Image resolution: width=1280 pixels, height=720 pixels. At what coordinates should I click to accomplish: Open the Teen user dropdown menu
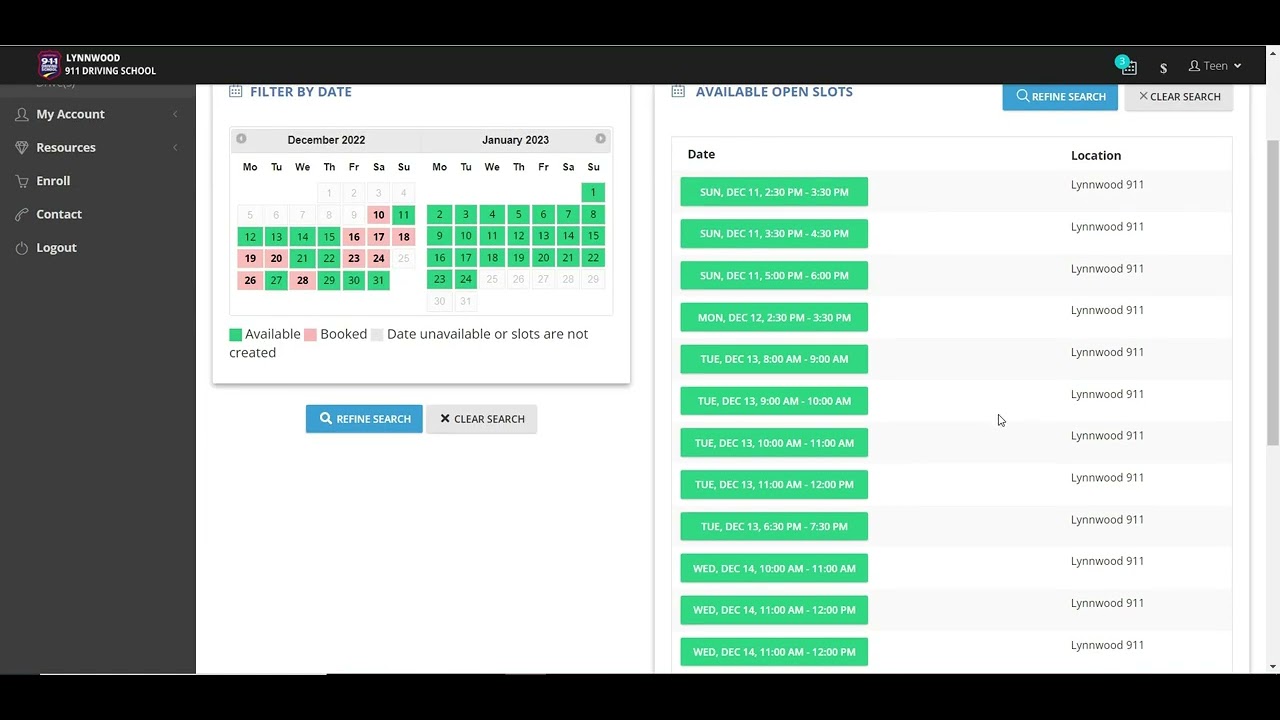1215,66
